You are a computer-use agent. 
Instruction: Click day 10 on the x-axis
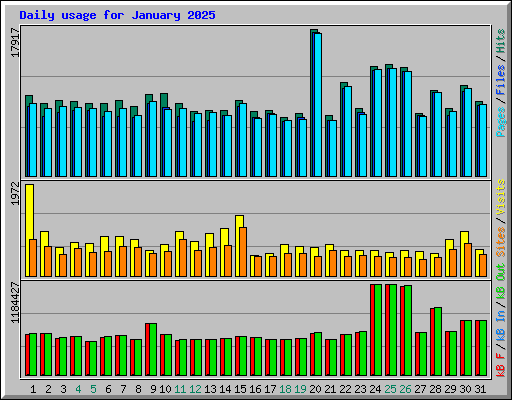click(x=165, y=389)
